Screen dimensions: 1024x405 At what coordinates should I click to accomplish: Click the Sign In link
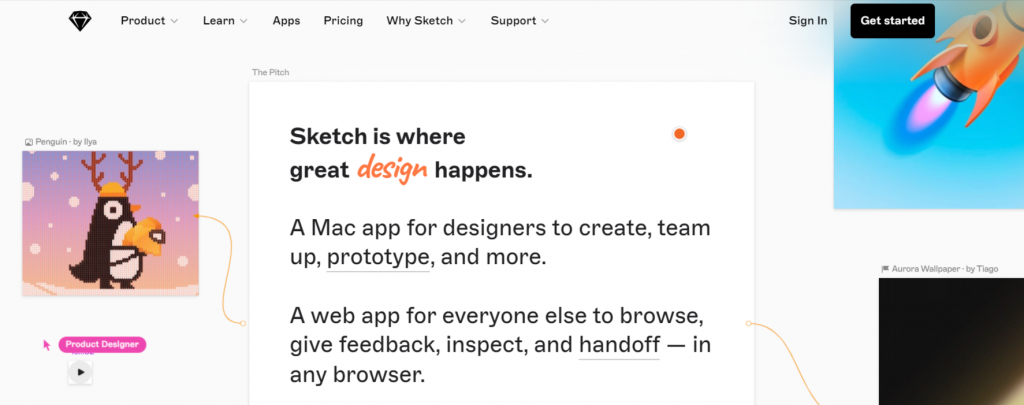808,21
